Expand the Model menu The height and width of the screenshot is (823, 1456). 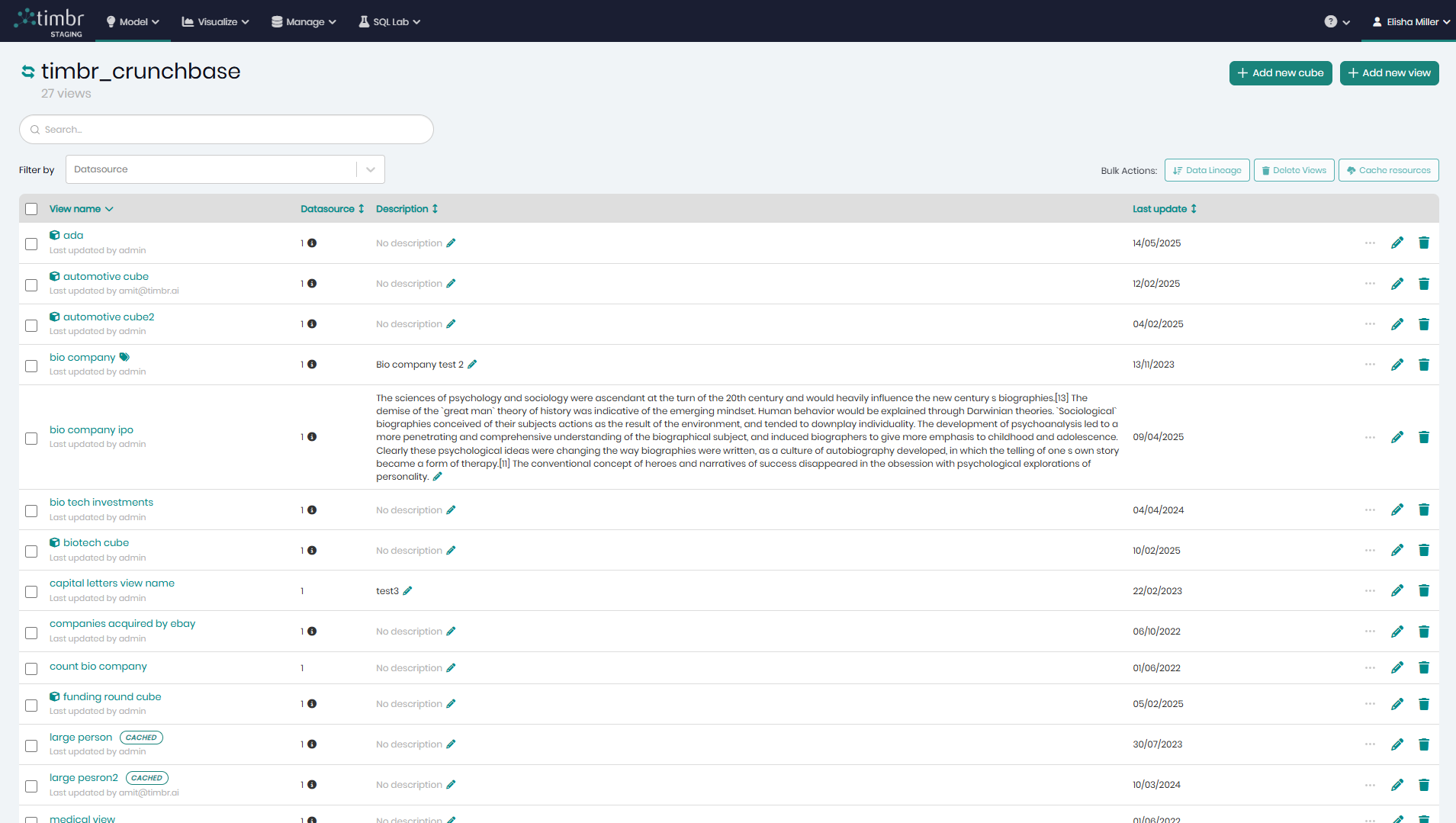point(132,21)
